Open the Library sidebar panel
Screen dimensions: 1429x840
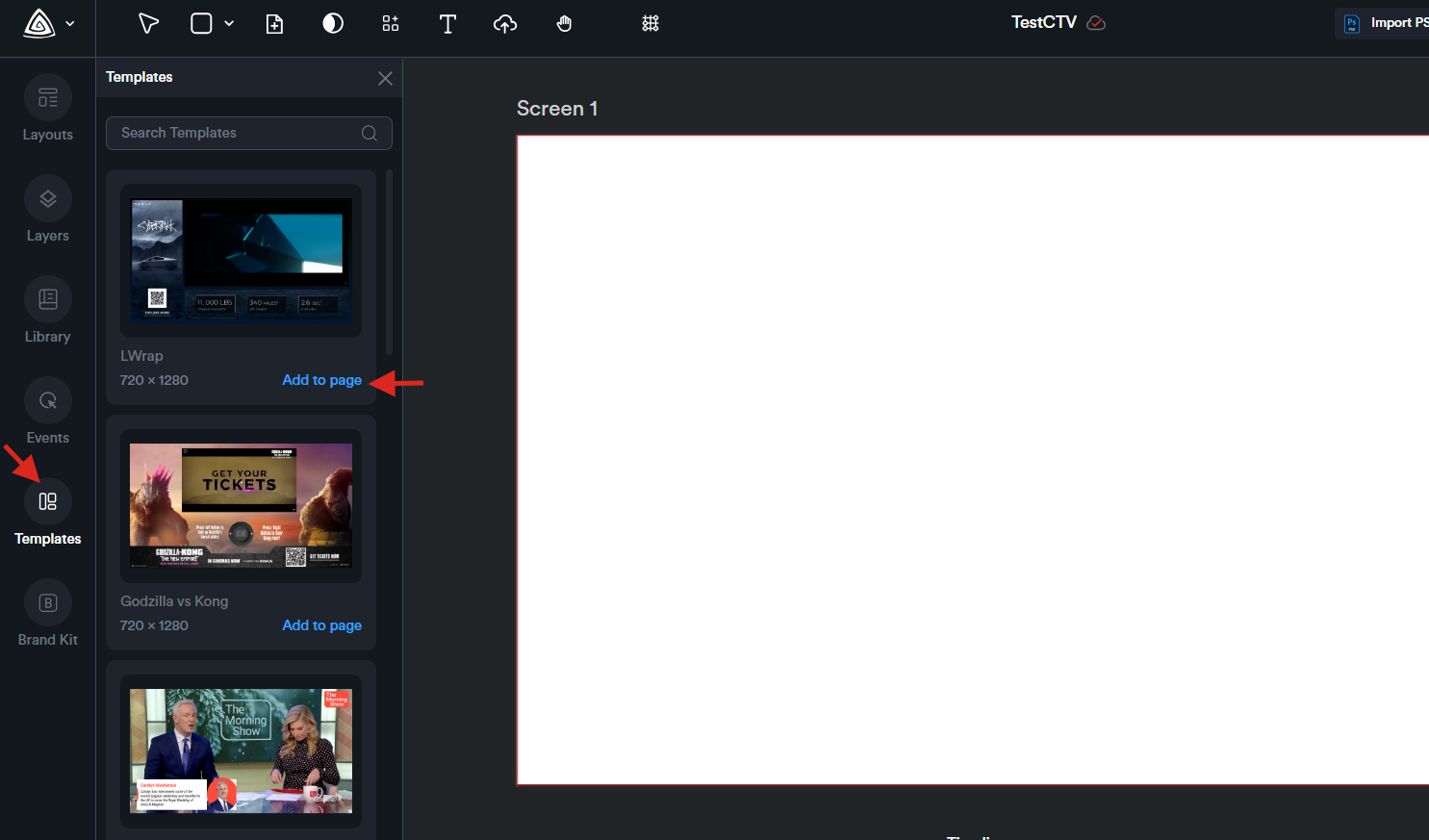coord(48,312)
